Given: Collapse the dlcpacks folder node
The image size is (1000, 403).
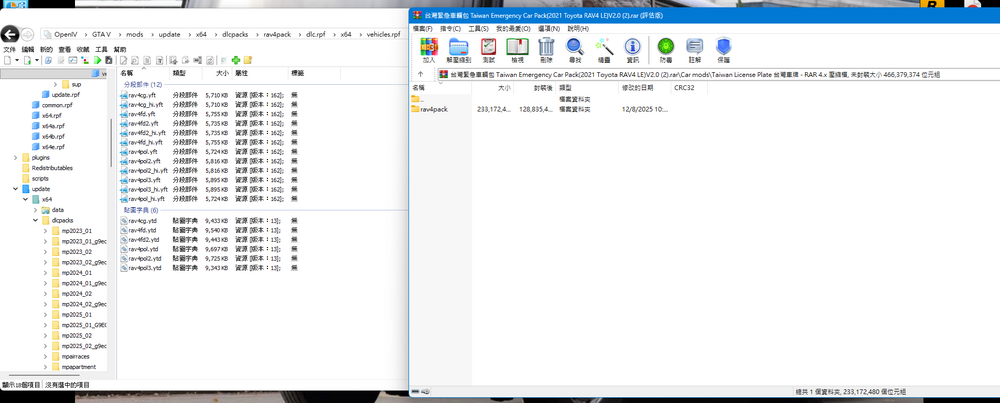Looking at the screenshot, I should tap(36, 220).
